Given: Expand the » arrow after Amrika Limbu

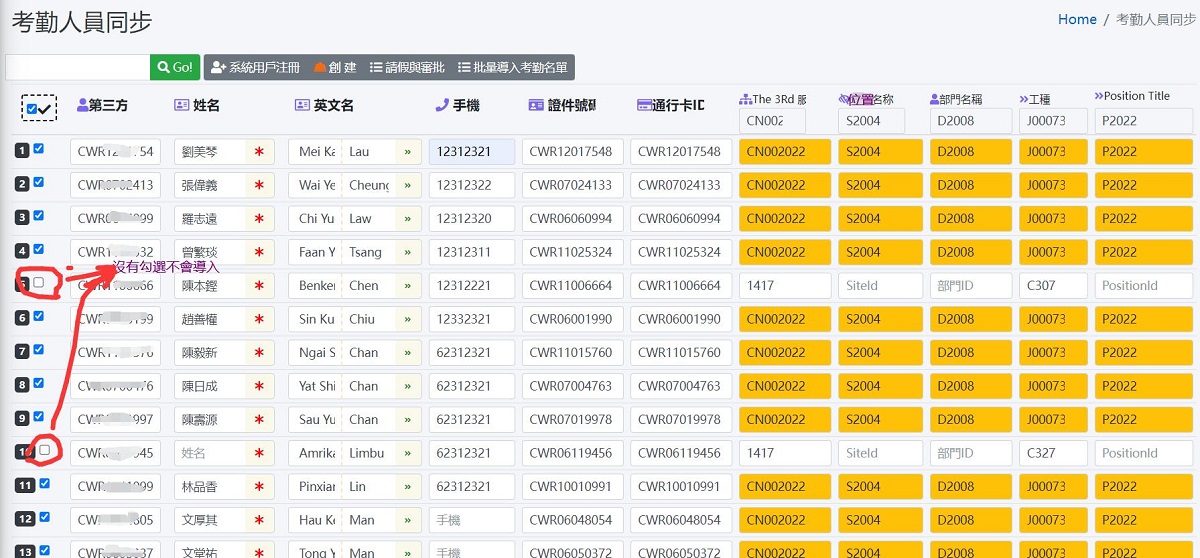Looking at the screenshot, I should 407,453.
